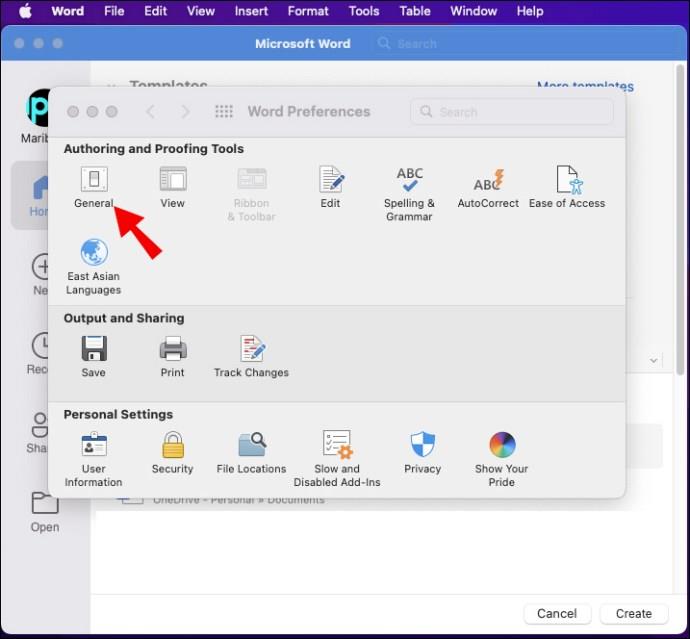The height and width of the screenshot is (639, 690).
Task: Click the Word Preferences search field
Action: coord(512,111)
